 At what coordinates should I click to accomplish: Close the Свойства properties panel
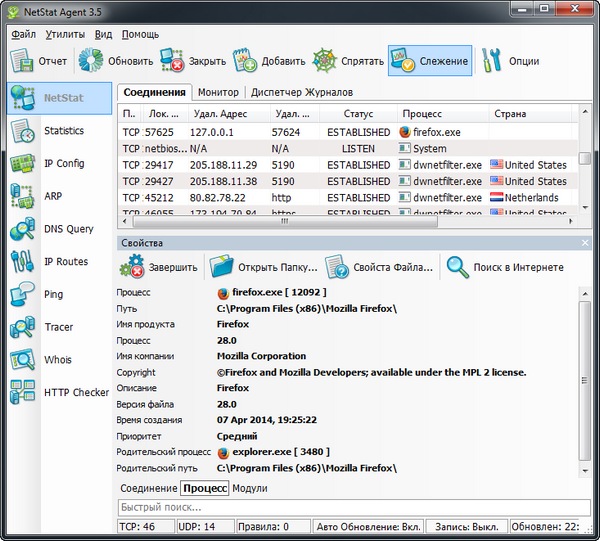coord(584,243)
